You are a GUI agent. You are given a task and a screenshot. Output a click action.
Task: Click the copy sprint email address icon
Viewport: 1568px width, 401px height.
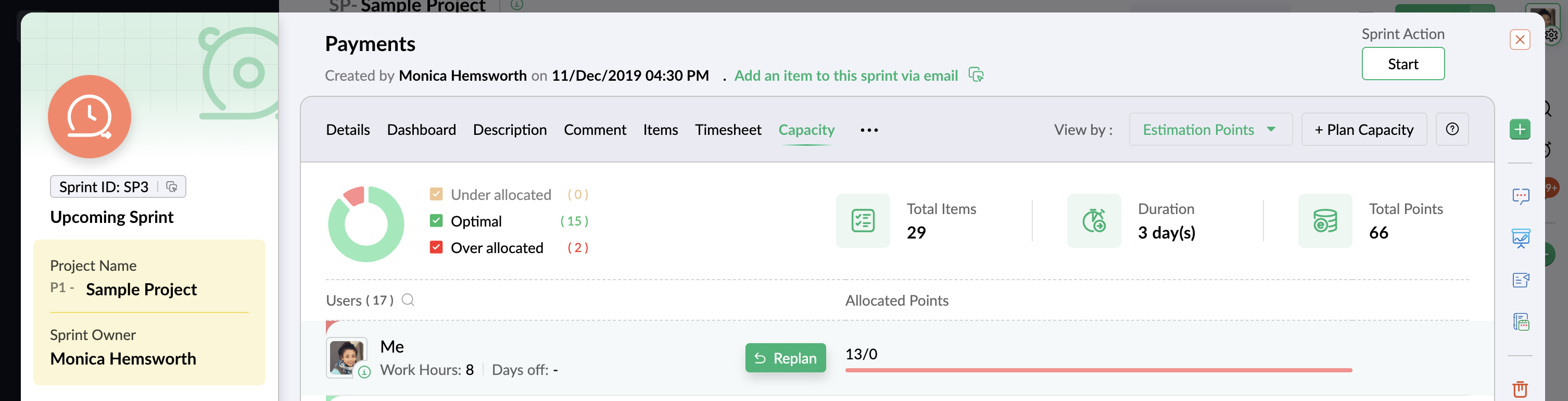[x=976, y=75]
